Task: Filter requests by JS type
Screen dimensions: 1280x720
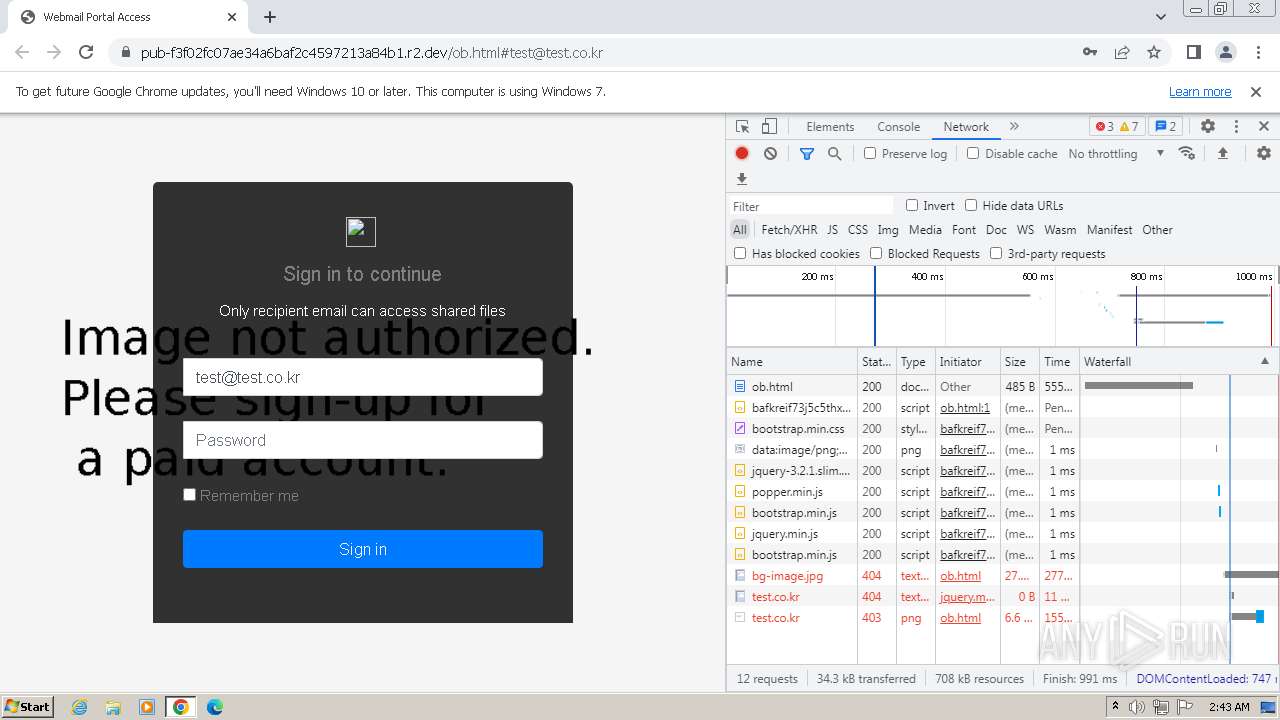Action: click(x=832, y=229)
